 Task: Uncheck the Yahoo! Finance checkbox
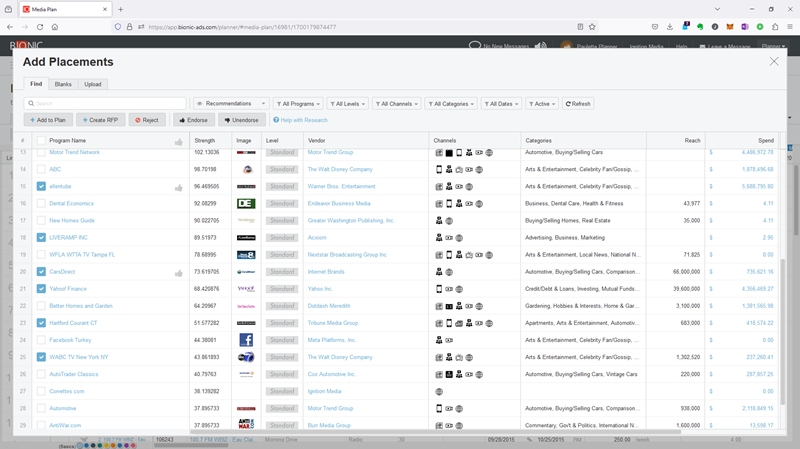[41, 289]
